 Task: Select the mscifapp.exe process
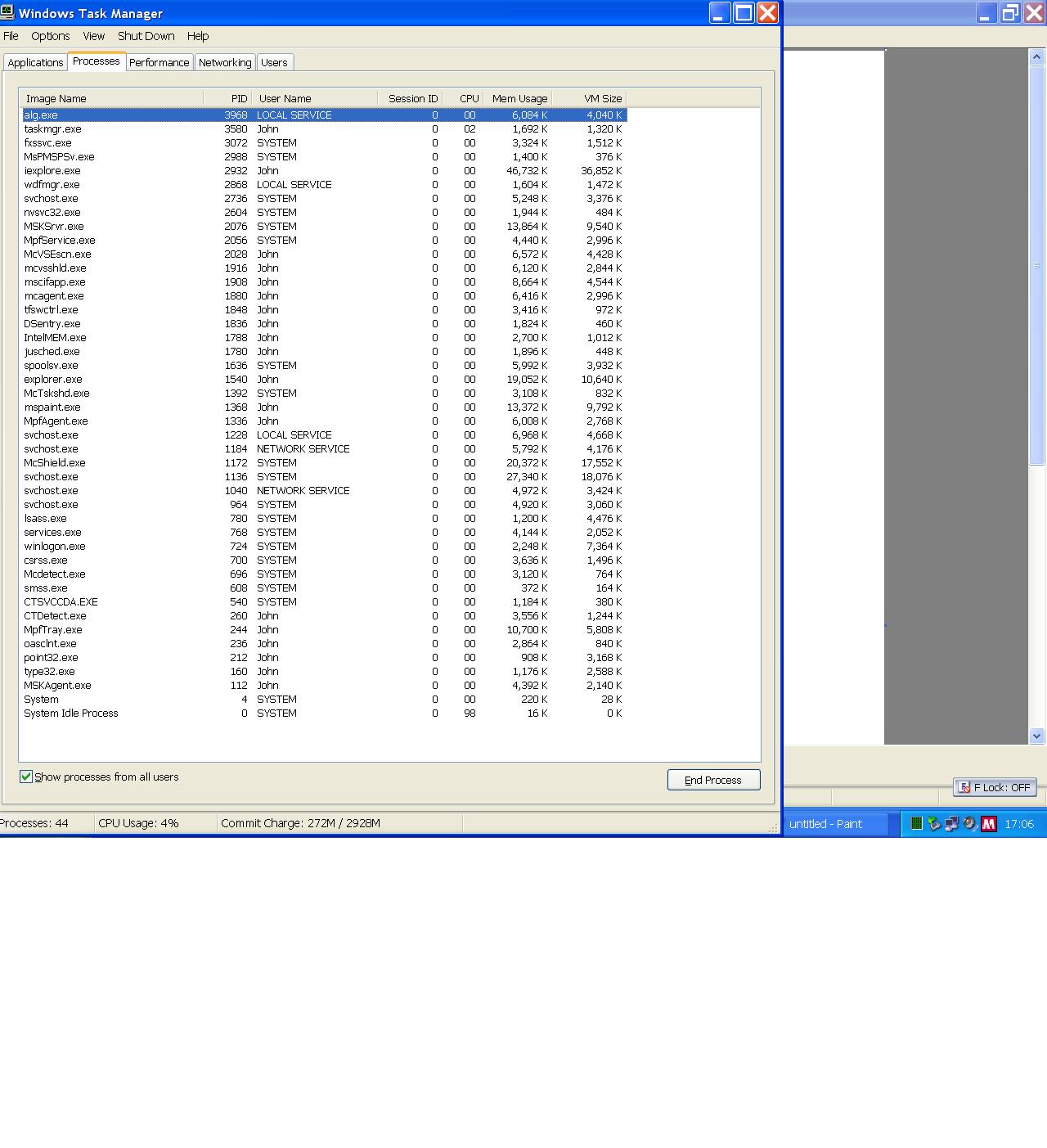[325, 282]
